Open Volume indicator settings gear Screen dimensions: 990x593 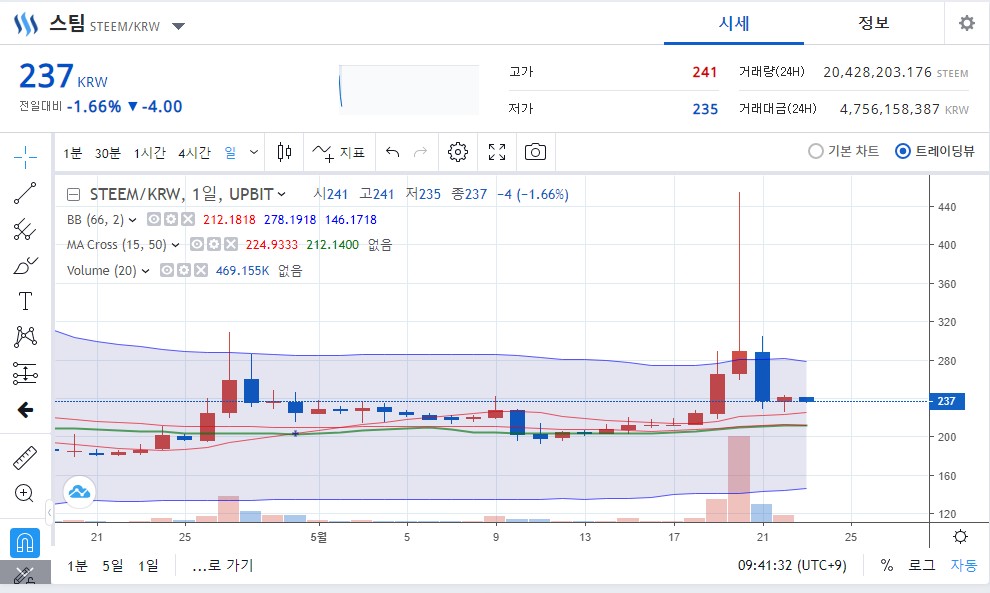(184, 270)
